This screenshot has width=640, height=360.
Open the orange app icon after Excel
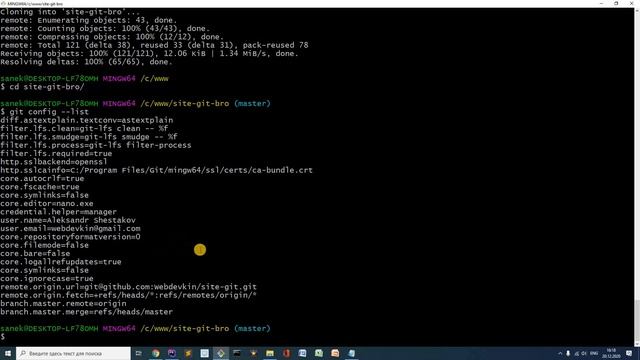tap(335, 353)
